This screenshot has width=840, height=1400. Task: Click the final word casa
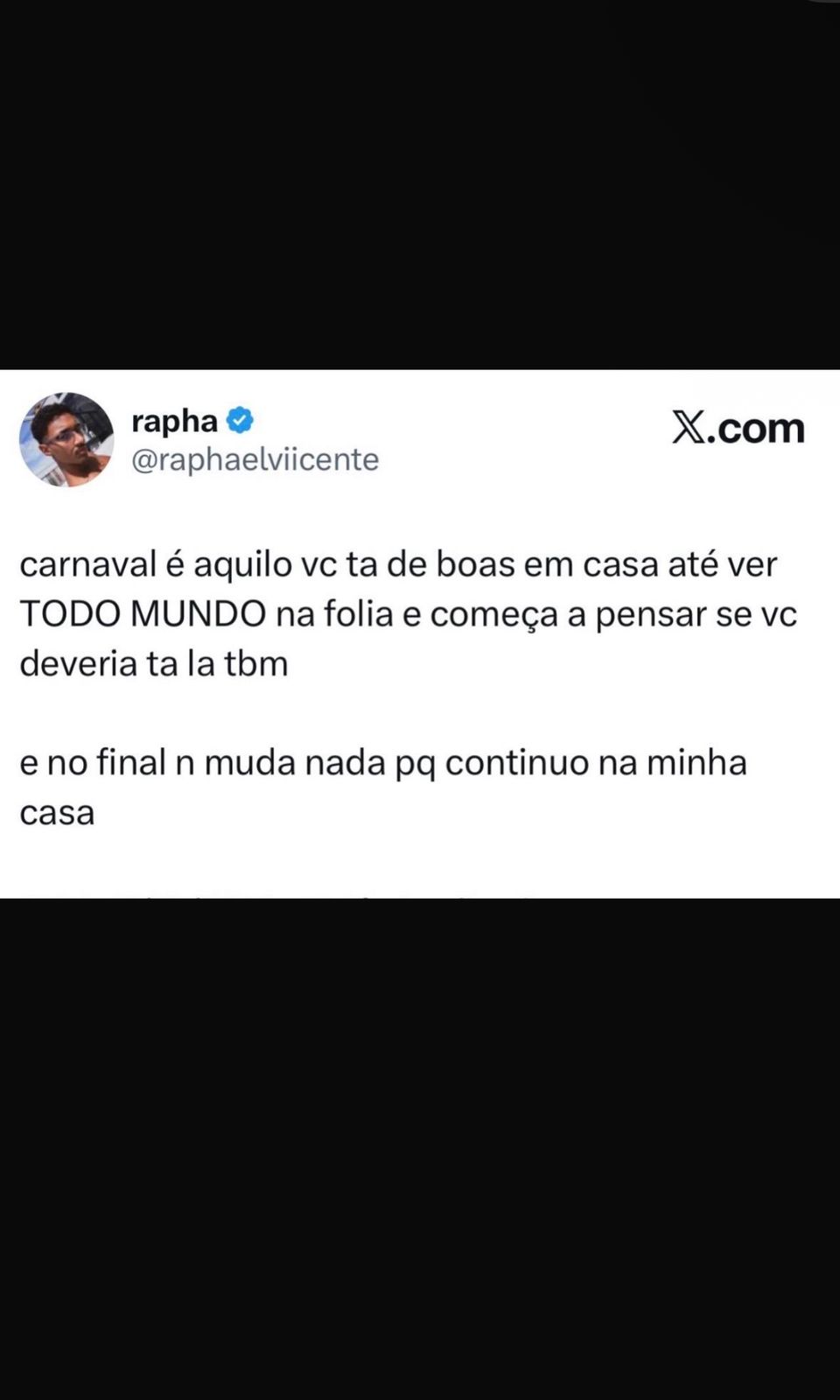57,813
